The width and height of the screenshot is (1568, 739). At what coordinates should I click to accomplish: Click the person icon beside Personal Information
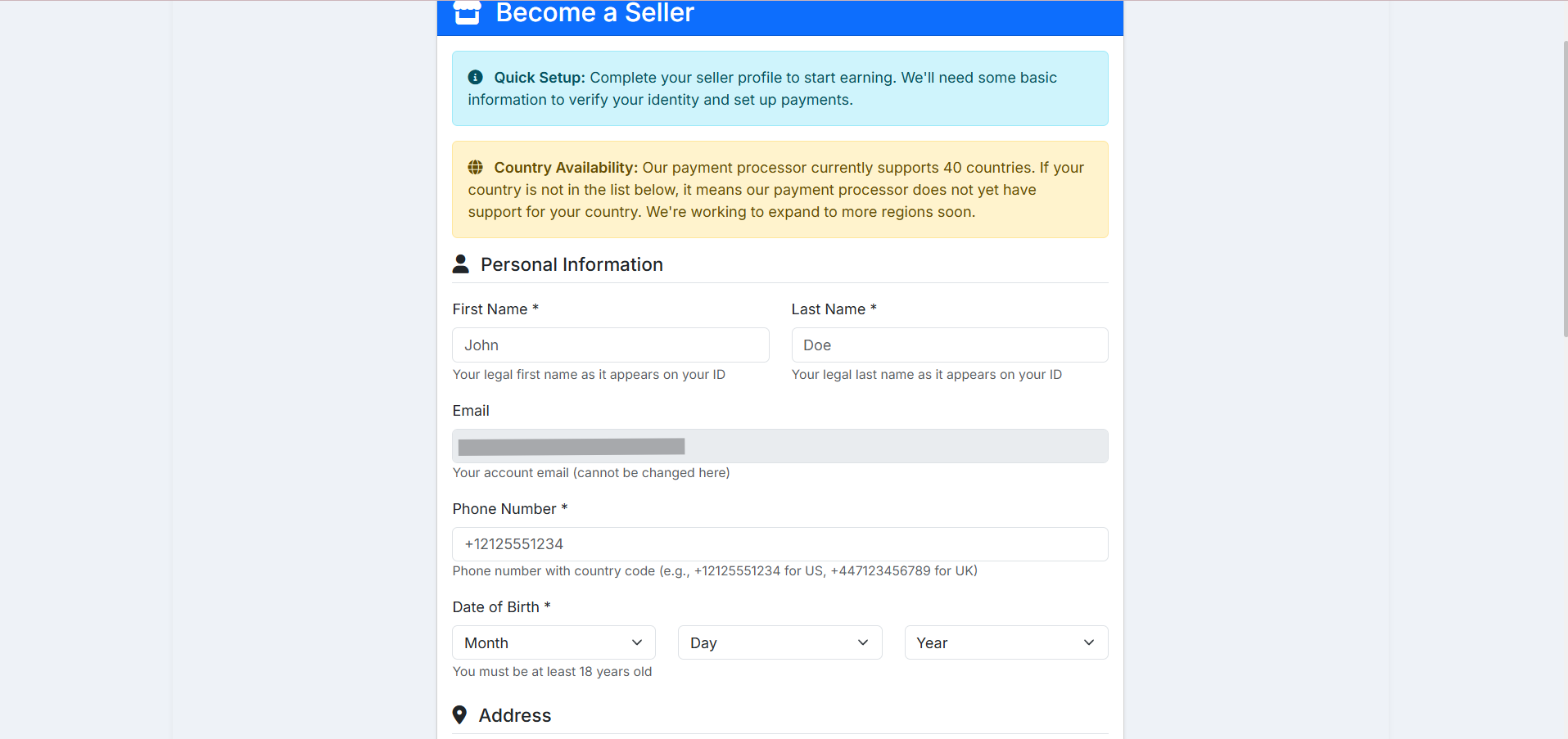point(461,264)
